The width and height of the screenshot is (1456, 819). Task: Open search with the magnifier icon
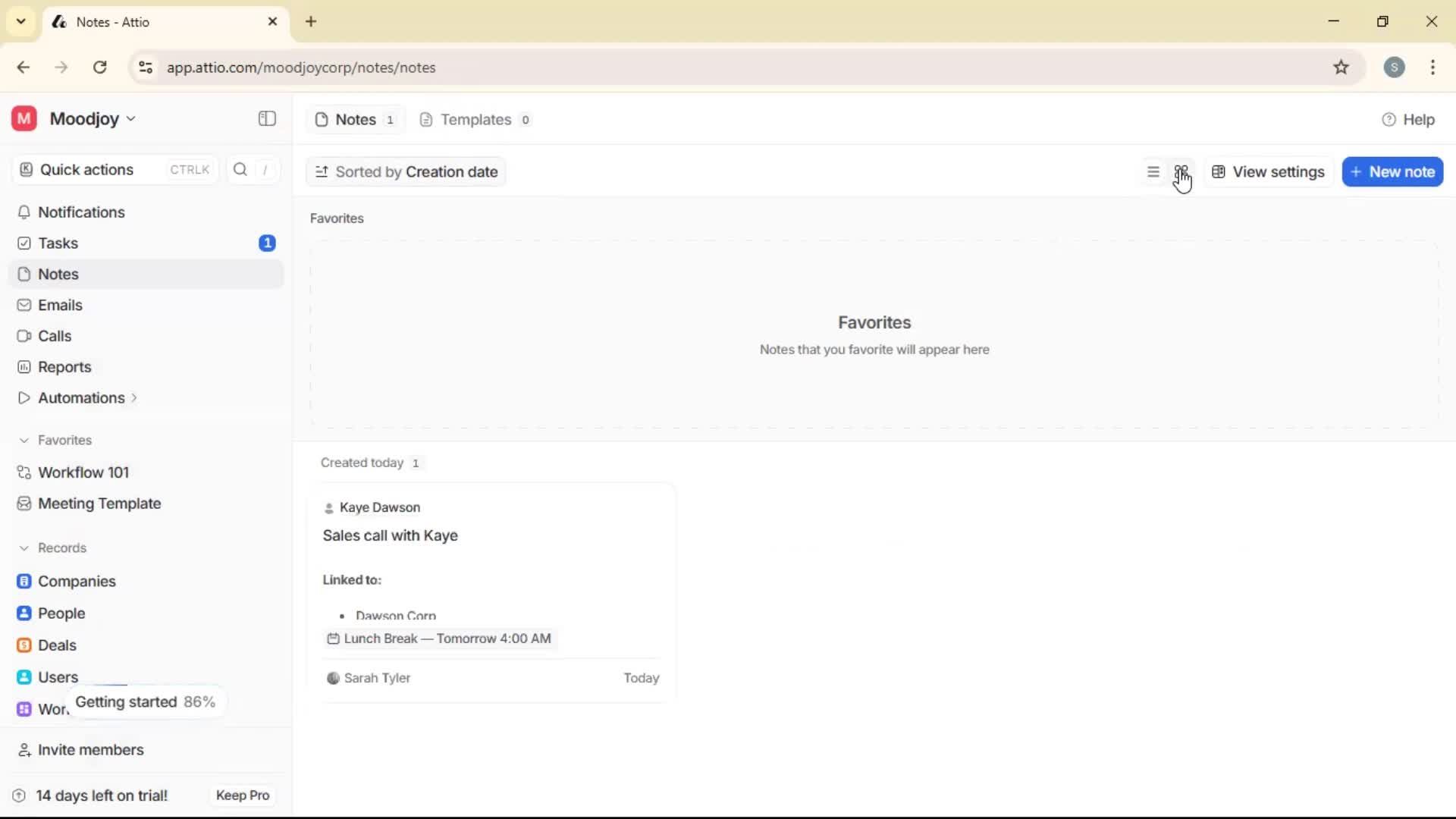[239, 169]
